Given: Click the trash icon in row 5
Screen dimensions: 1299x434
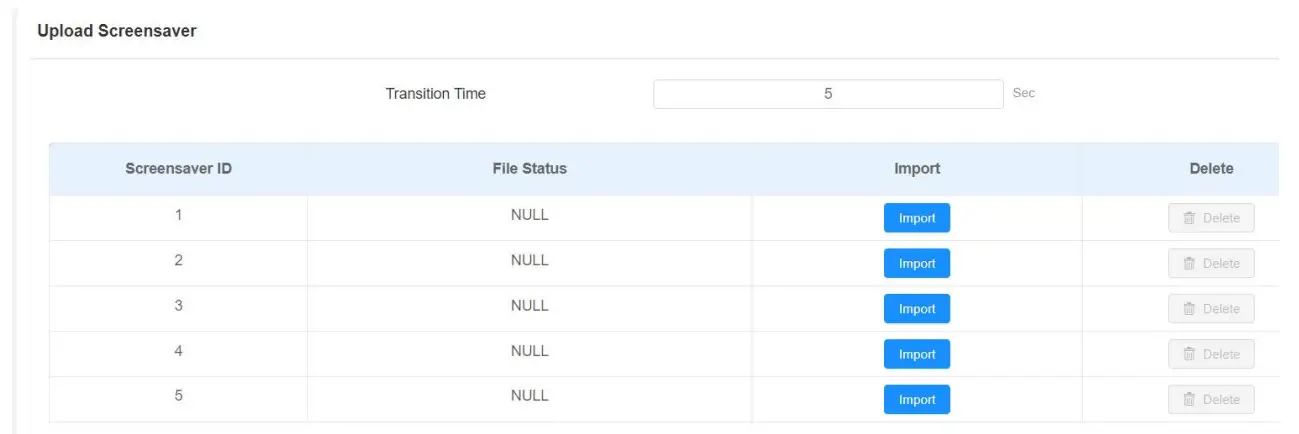Looking at the screenshot, I should click(1189, 400).
